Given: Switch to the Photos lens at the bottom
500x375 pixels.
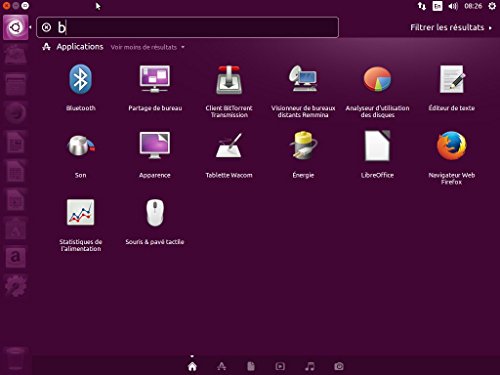Looking at the screenshot, I should (339, 366).
